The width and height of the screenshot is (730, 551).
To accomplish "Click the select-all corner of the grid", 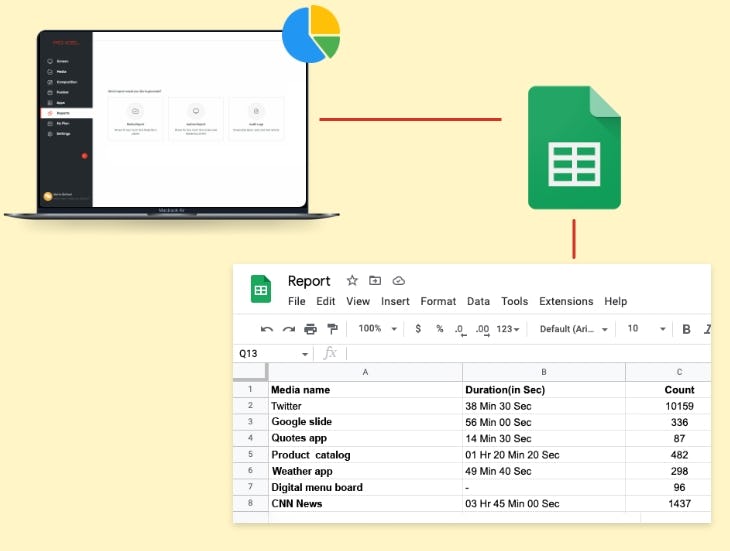I will tap(250, 372).
